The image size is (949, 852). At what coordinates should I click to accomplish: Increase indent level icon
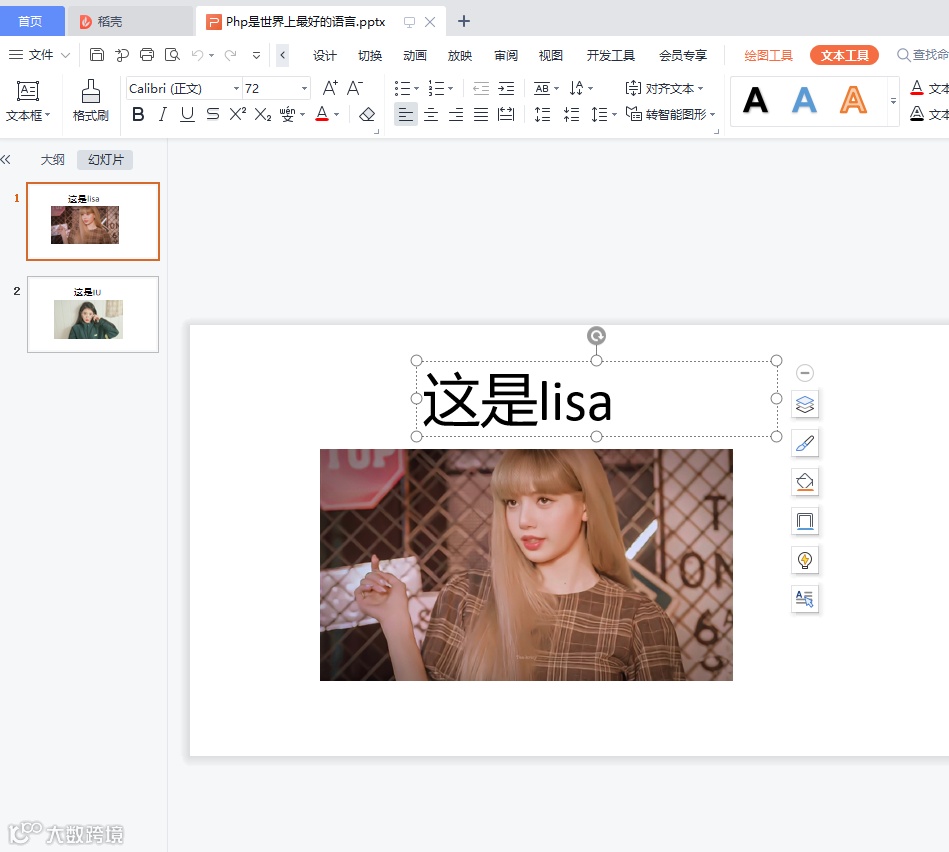pyautogui.click(x=506, y=88)
